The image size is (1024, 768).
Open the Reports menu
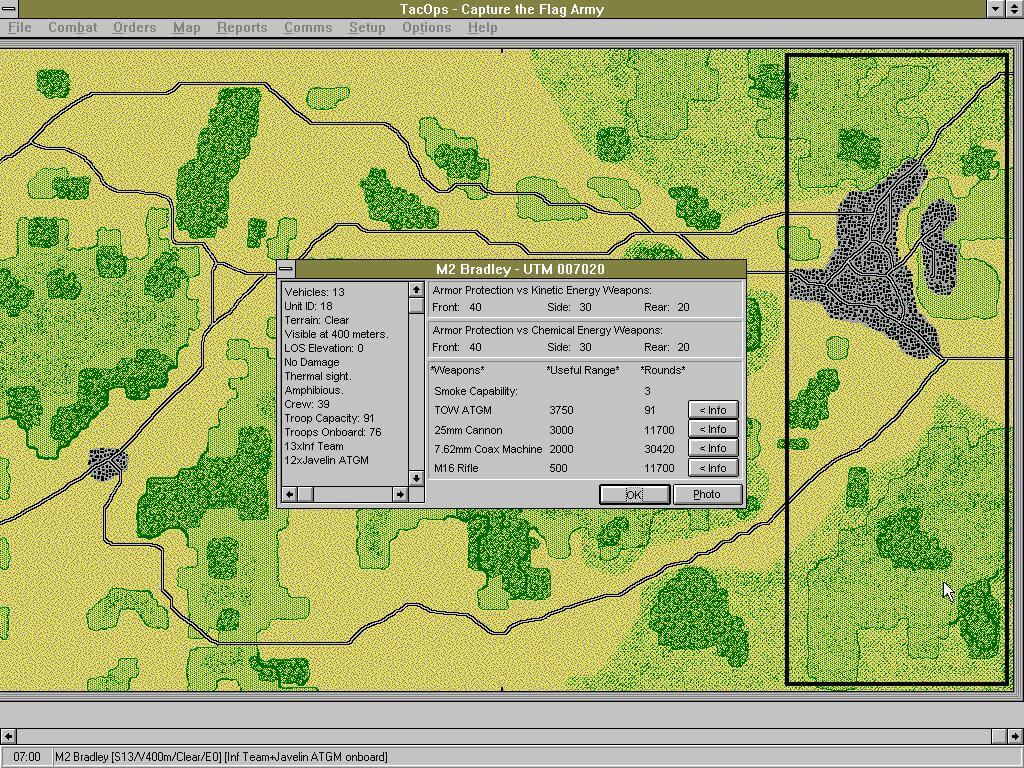pyautogui.click(x=242, y=27)
